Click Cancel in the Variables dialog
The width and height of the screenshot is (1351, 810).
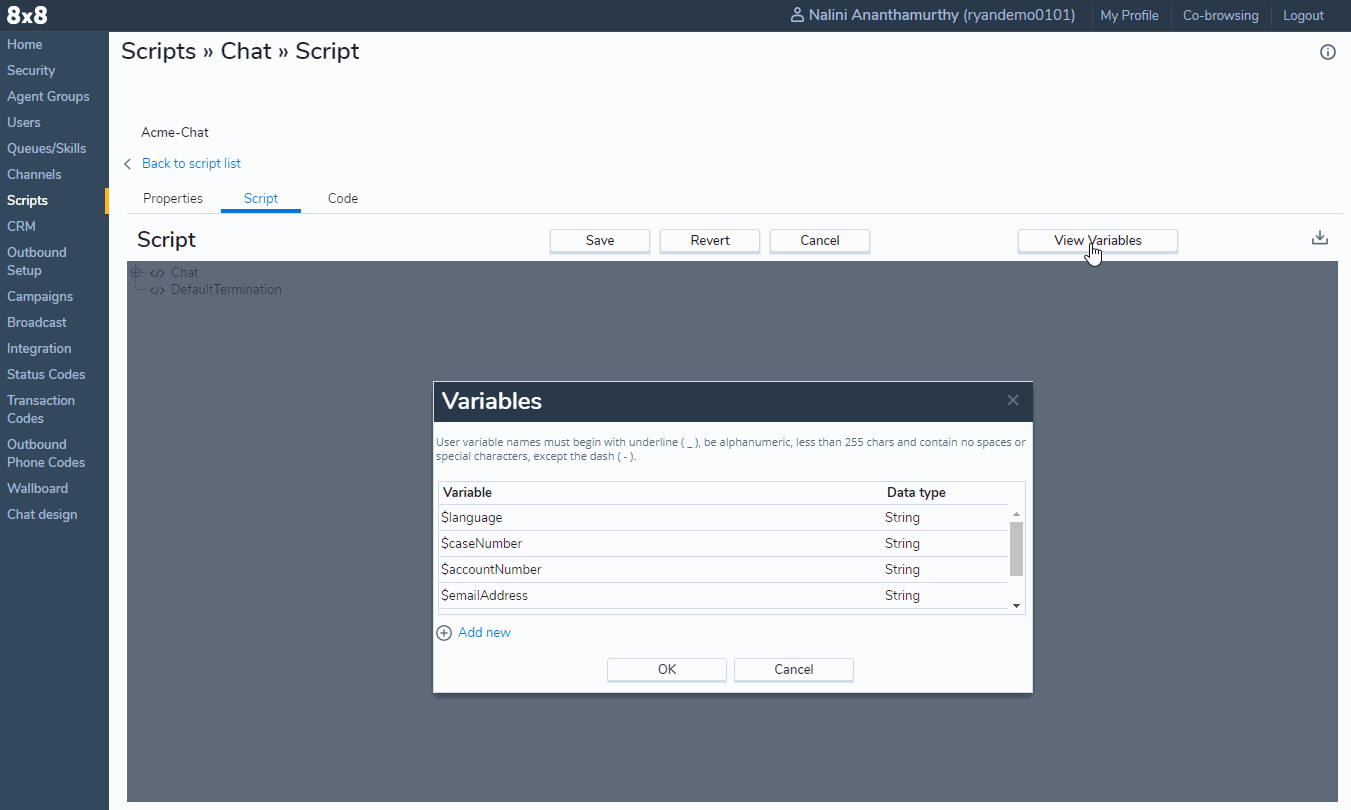(794, 669)
